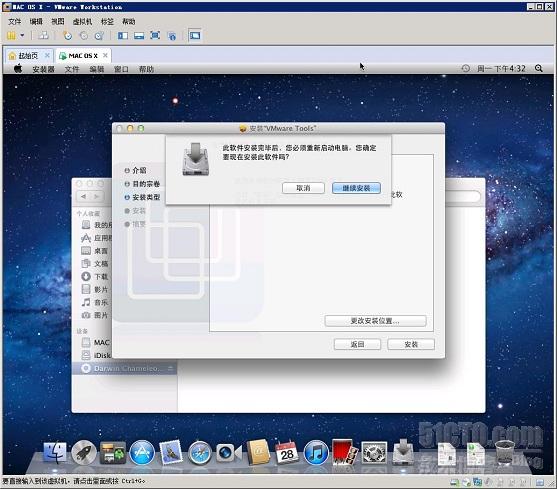This screenshot has height=489, width=557.
Task: Click the Installer icon in the Dock
Action: (403, 452)
